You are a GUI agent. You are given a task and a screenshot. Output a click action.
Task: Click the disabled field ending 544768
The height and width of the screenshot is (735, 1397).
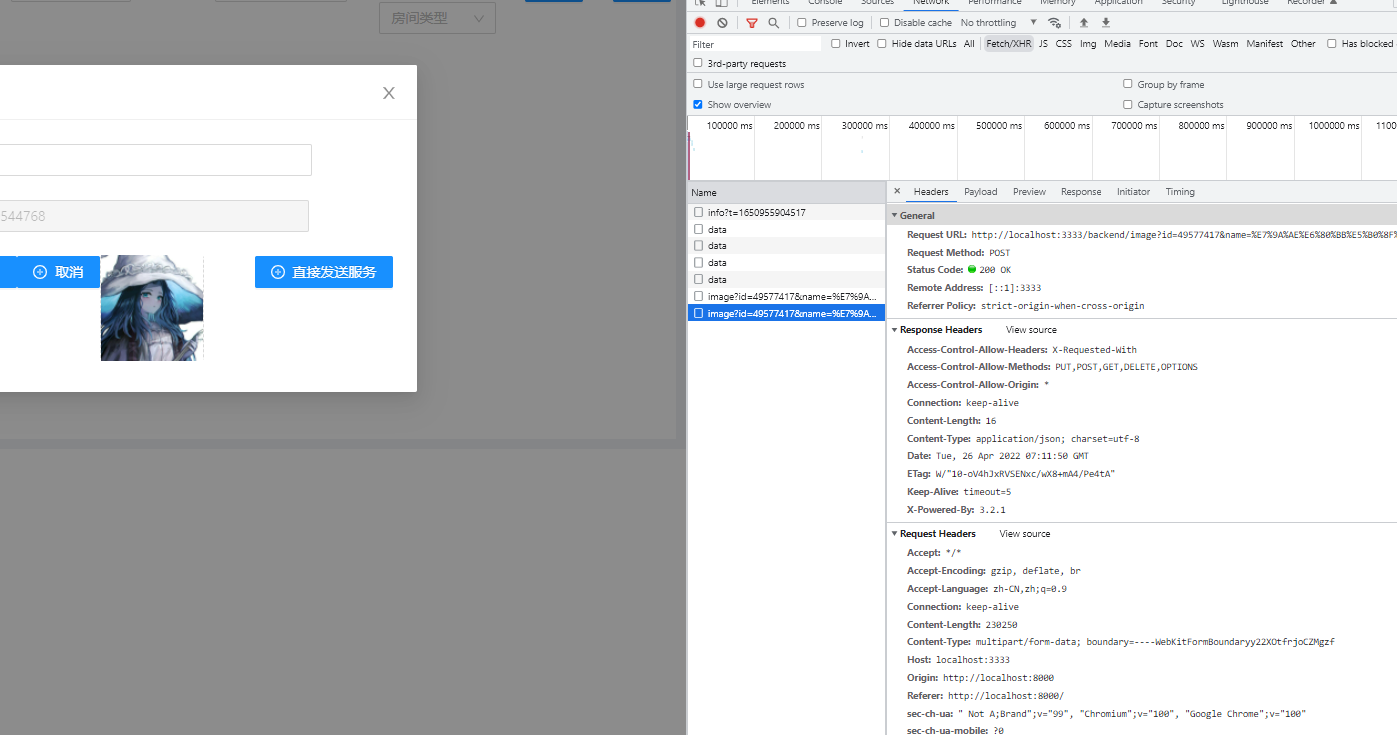(153, 216)
